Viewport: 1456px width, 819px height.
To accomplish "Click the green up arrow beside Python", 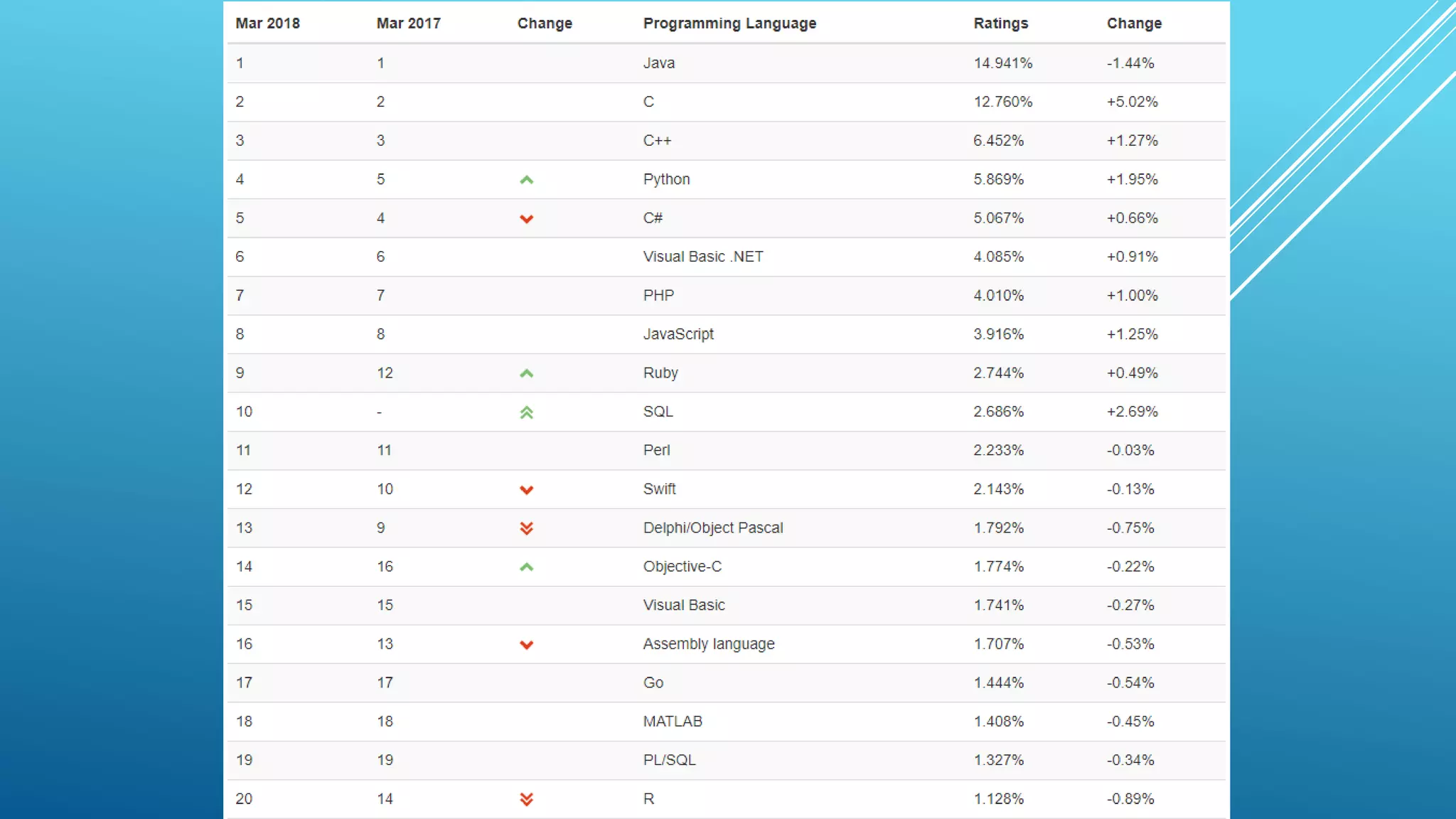I will [x=526, y=180].
